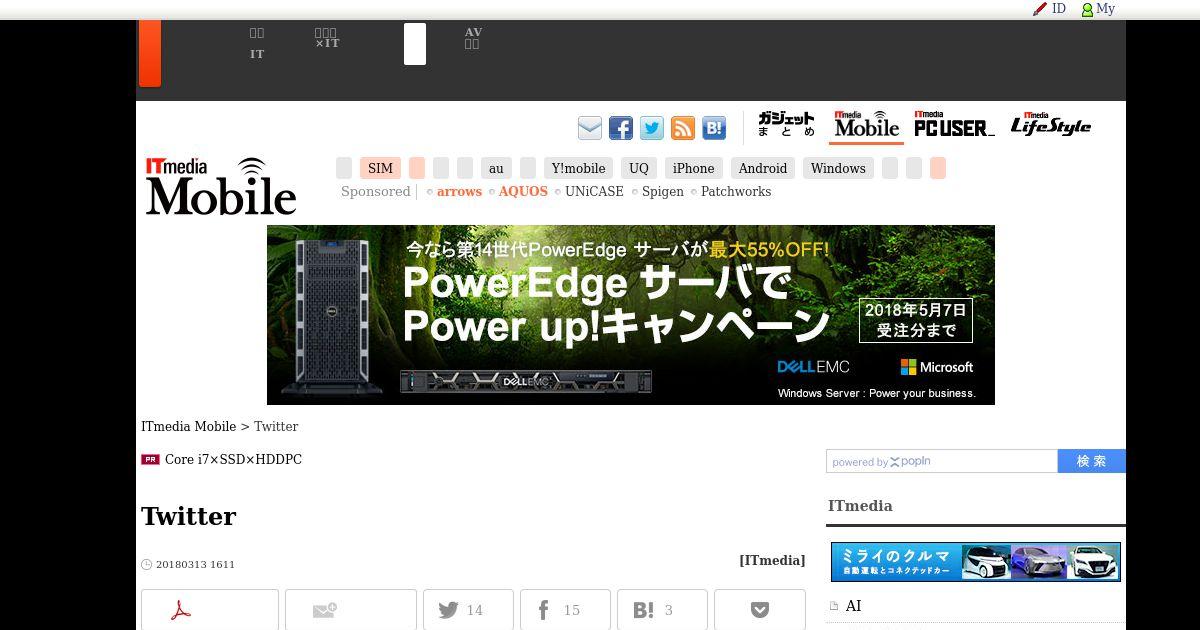Screen dimensions: 1200x630
Task: Open the UNiCASE sponsored link
Action: point(594,191)
